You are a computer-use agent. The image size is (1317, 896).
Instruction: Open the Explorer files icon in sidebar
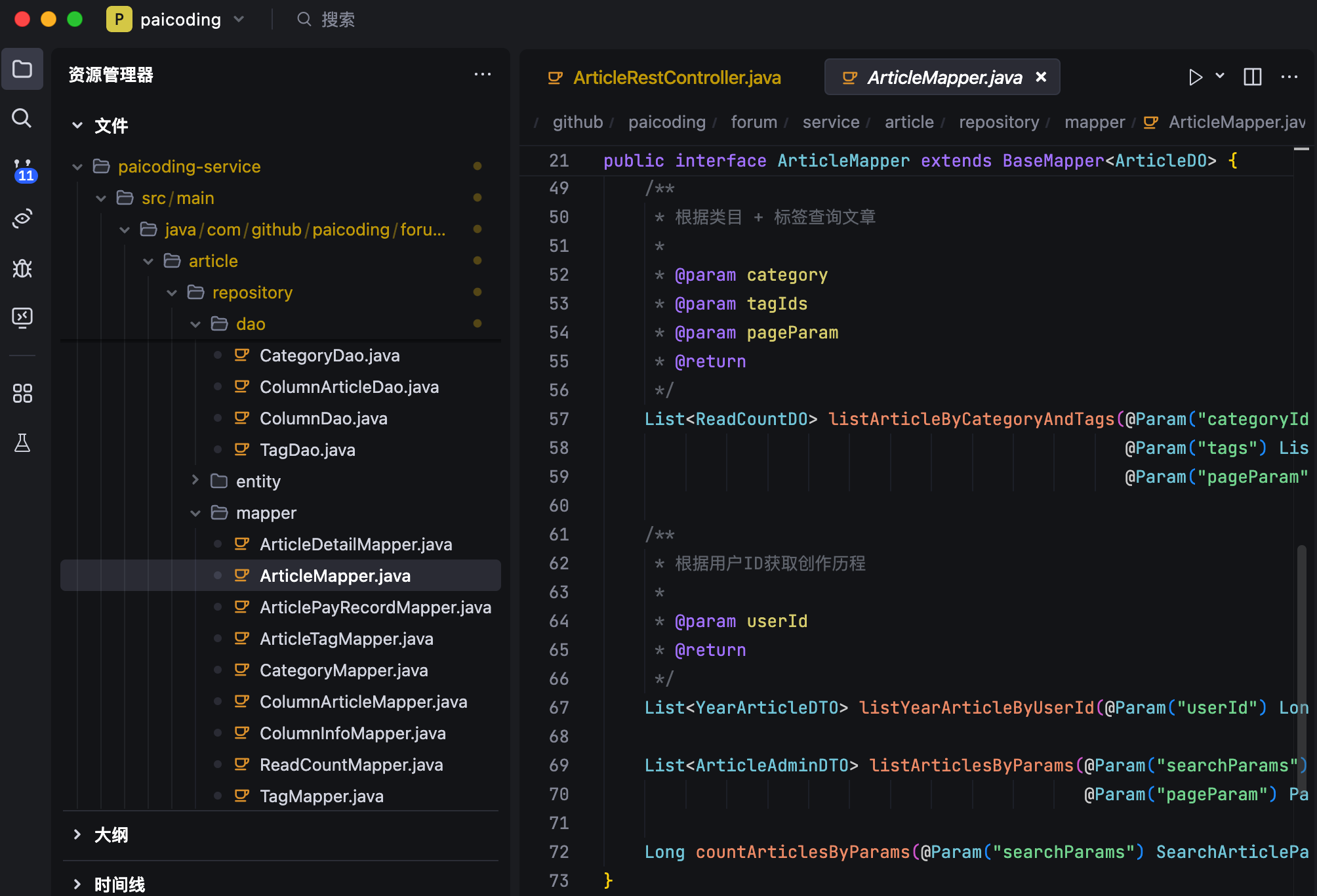[22, 69]
